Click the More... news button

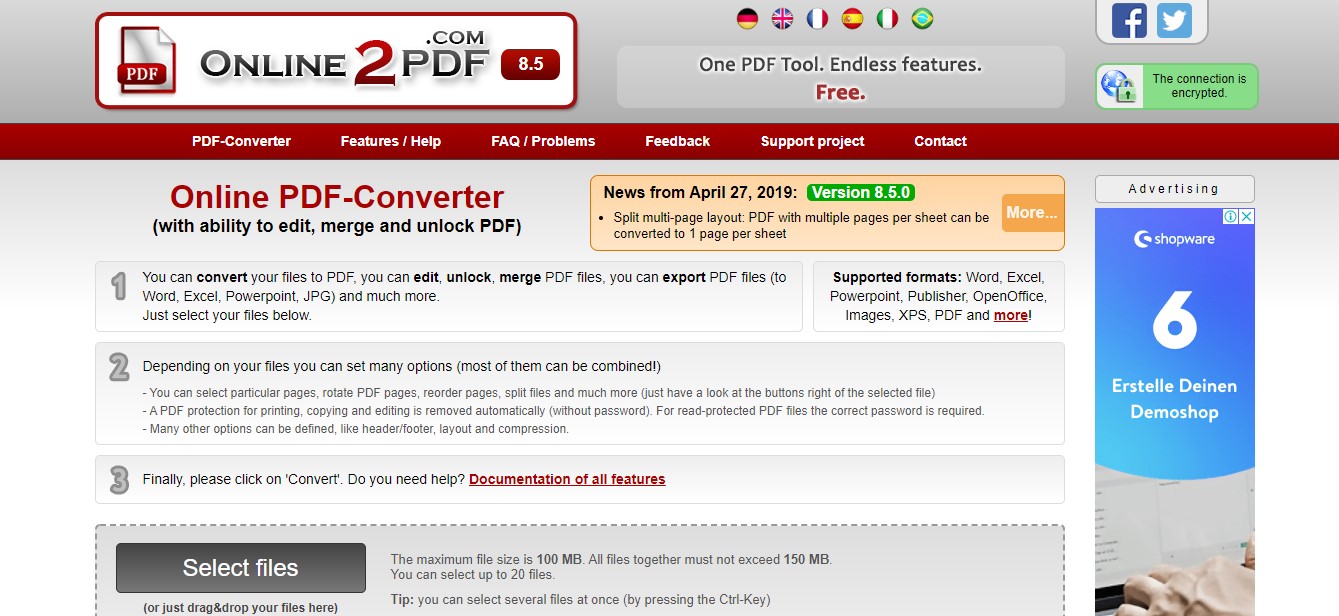(x=1032, y=213)
